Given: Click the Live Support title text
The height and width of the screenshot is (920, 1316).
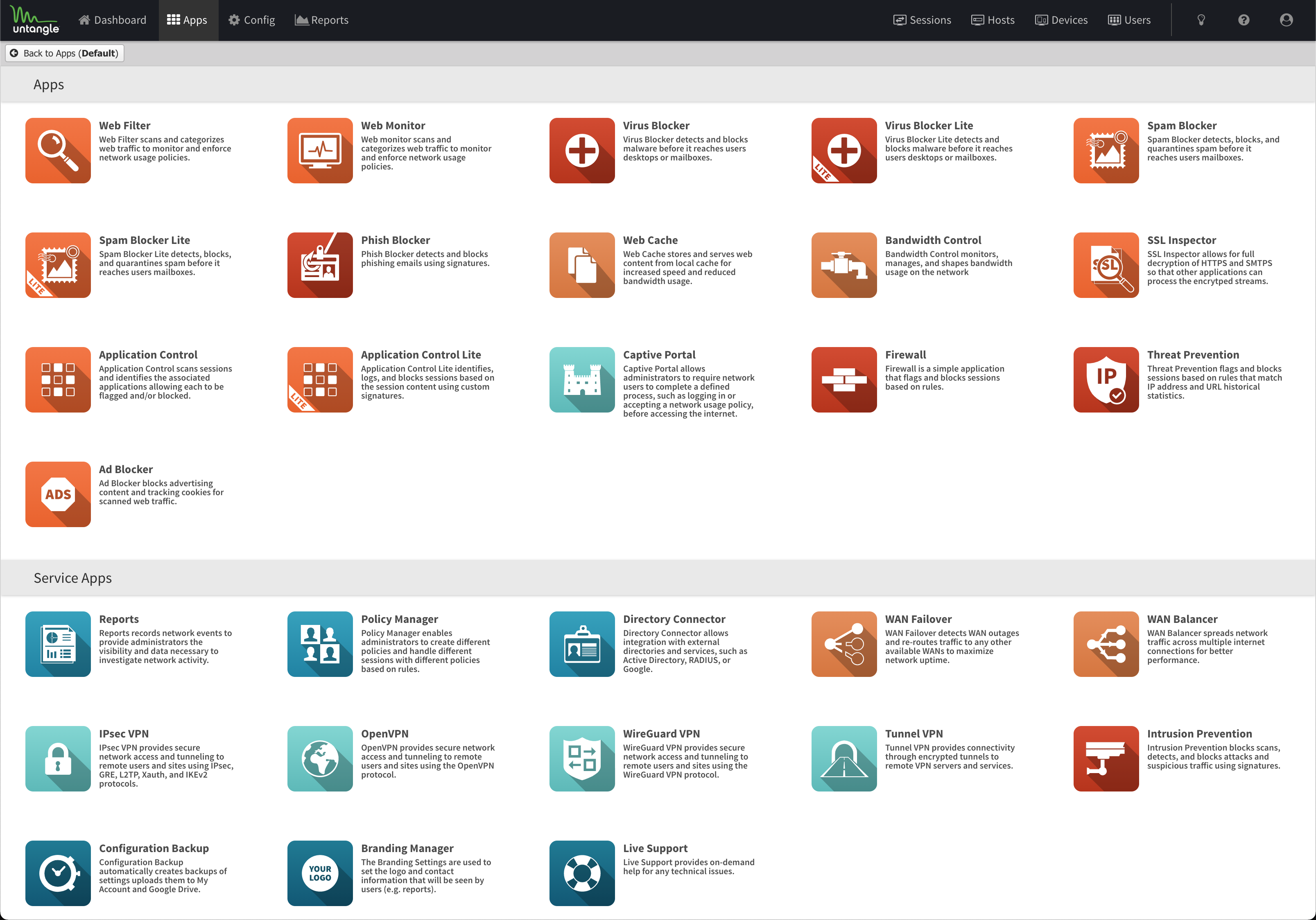Looking at the screenshot, I should 655,848.
